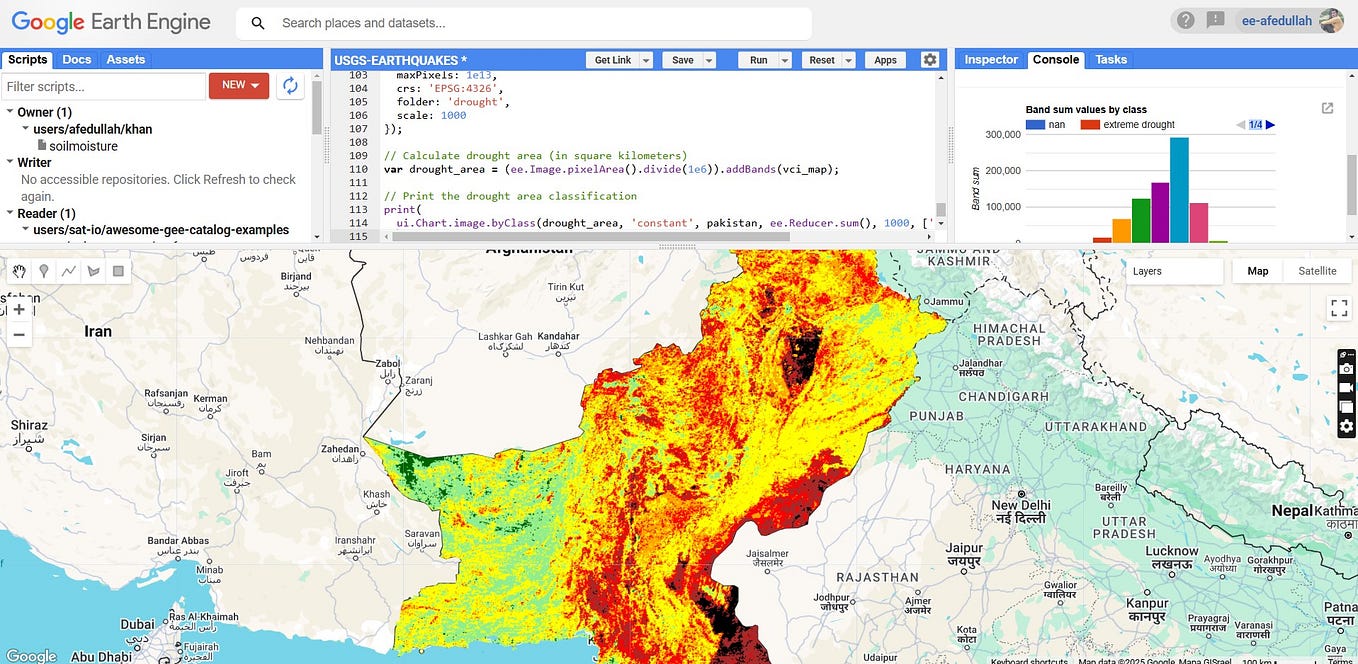Image resolution: width=1358 pixels, height=664 pixels.
Task: Select the point marker drawing tool
Action: click(43, 271)
